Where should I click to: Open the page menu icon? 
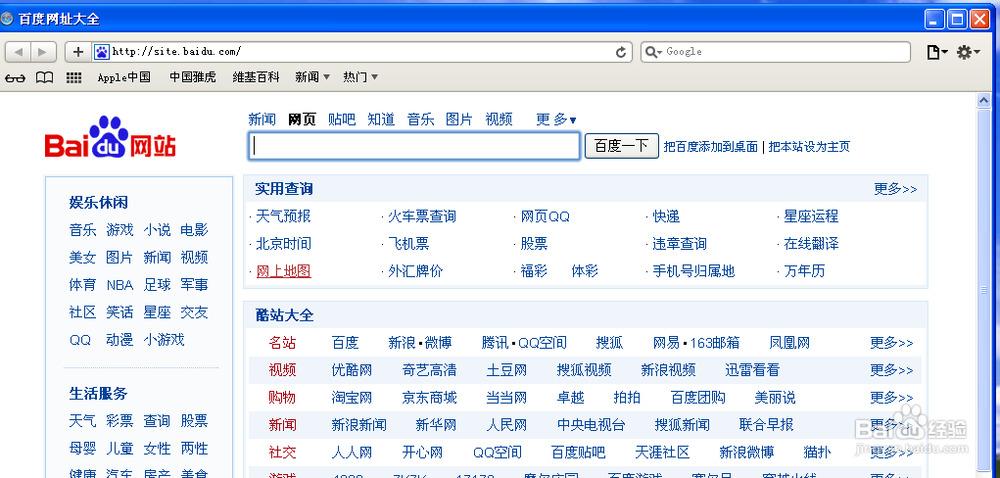[936, 52]
